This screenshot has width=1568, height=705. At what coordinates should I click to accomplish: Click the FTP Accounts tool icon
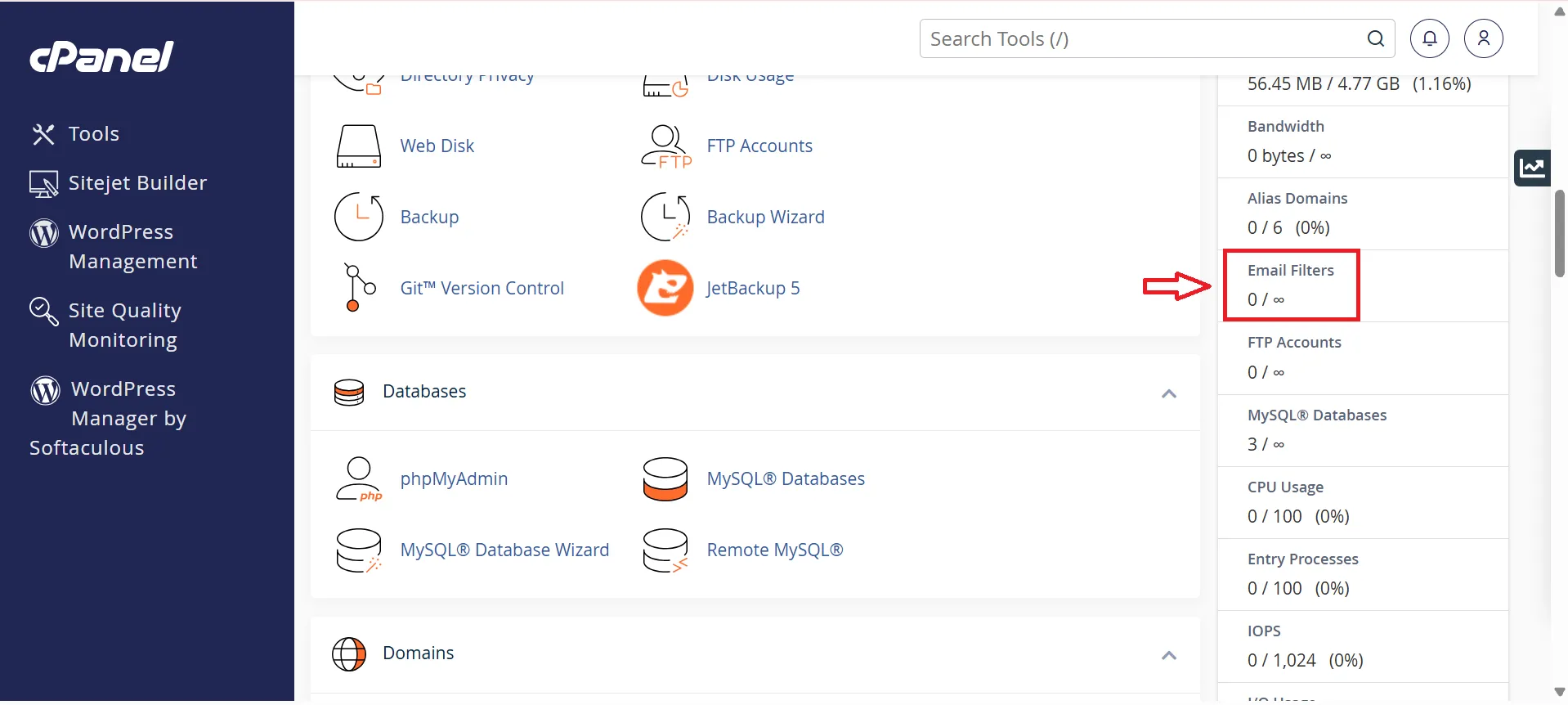pyautogui.click(x=665, y=146)
